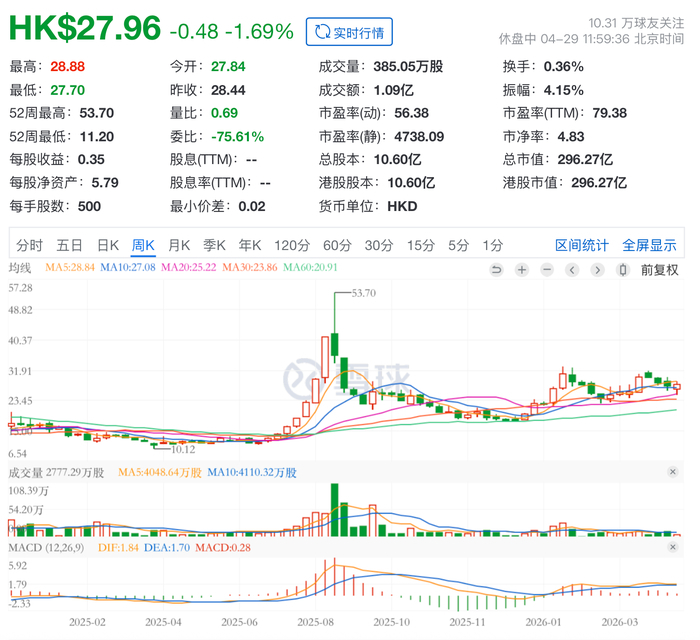The height and width of the screenshot is (640, 700).
Task: Switch to the 日K daily chart tab
Action: 107,245
